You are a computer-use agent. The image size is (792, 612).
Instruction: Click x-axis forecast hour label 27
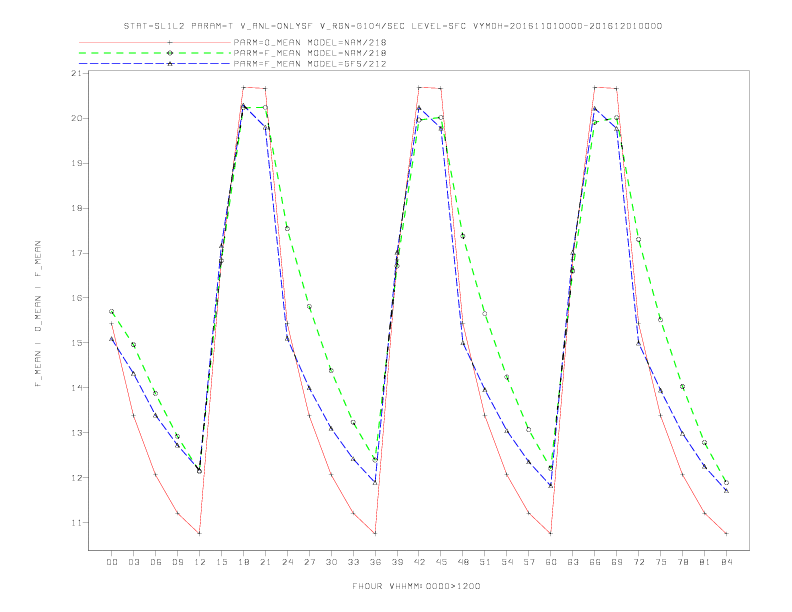click(309, 562)
